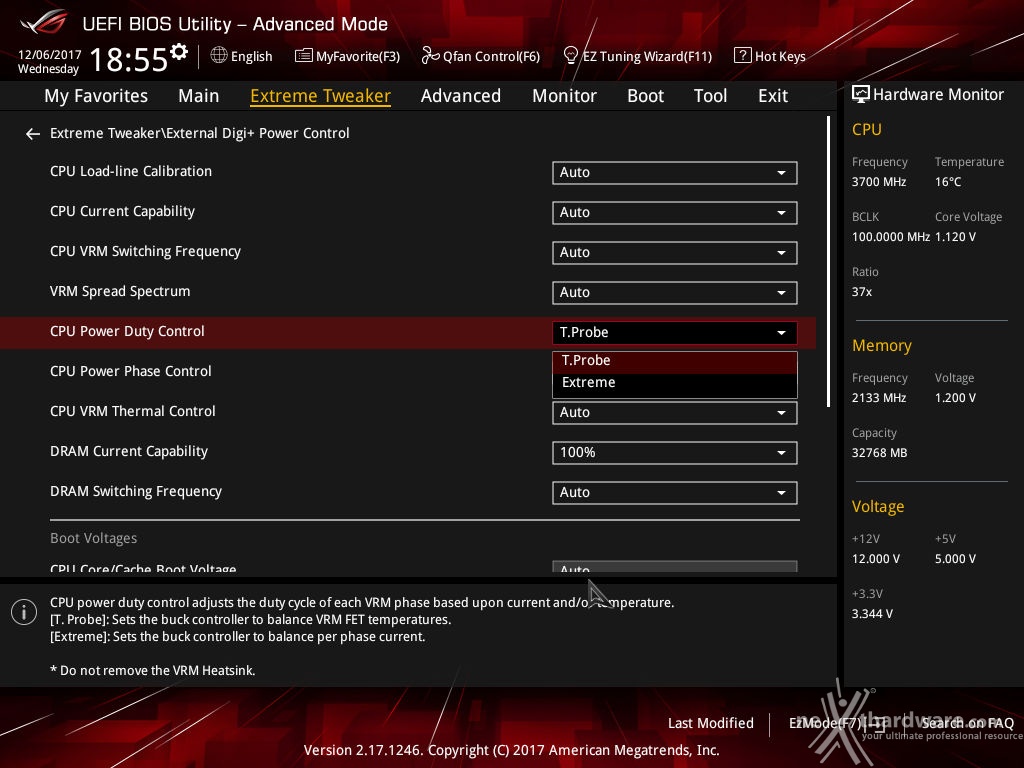Screen dimensions: 1024x768
Task: Choose Extreme from the open list
Action: pos(675,383)
